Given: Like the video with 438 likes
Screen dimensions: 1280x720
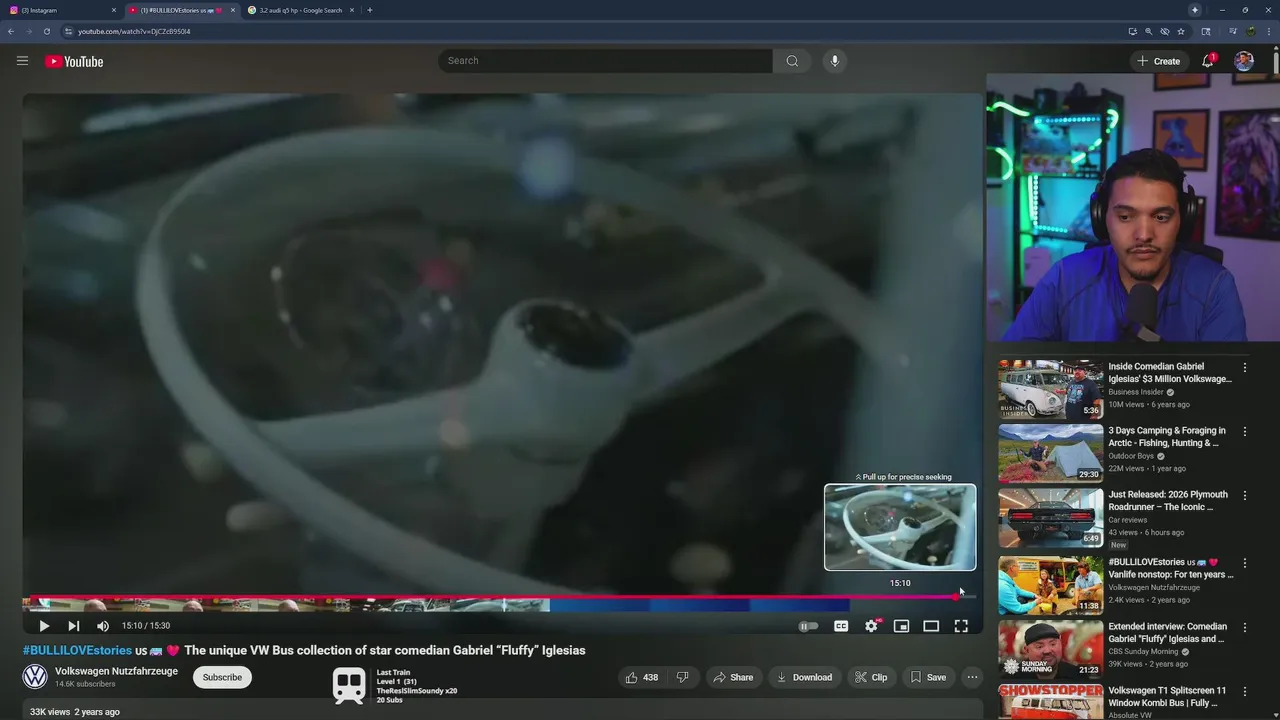Looking at the screenshot, I should [x=642, y=677].
